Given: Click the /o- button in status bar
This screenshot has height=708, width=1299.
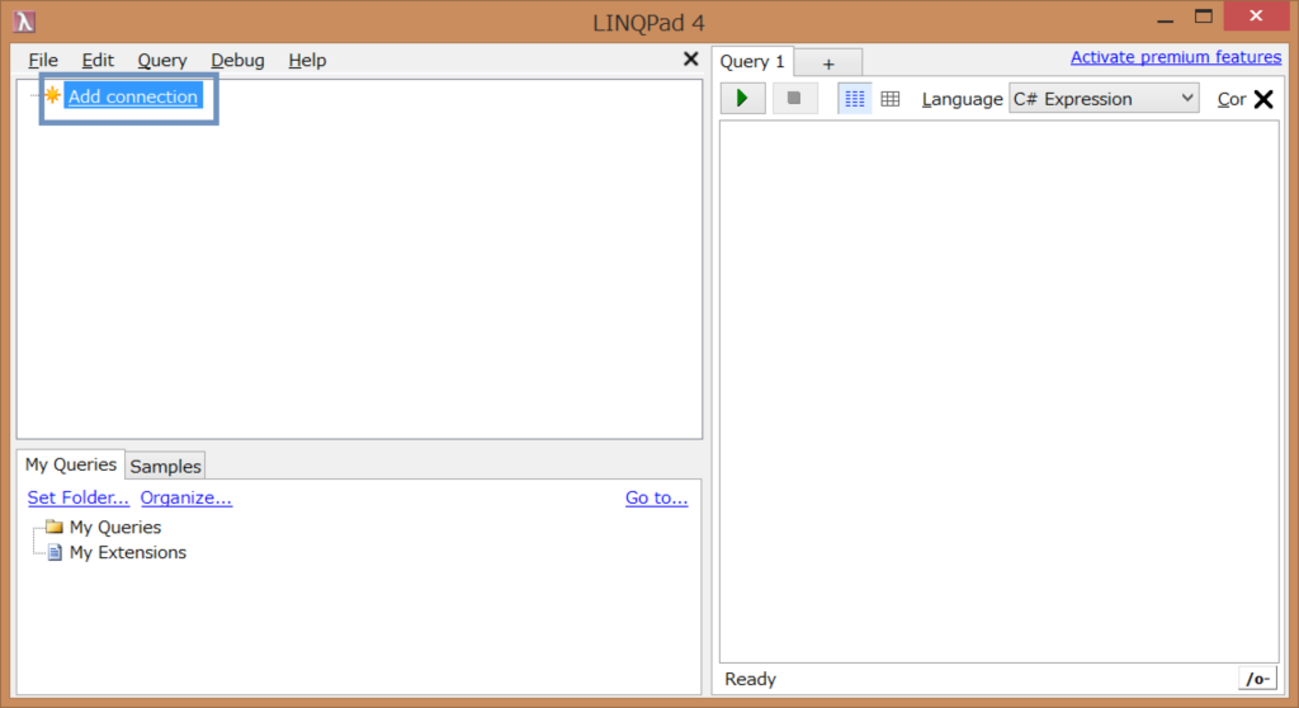Looking at the screenshot, I should click(1257, 679).
